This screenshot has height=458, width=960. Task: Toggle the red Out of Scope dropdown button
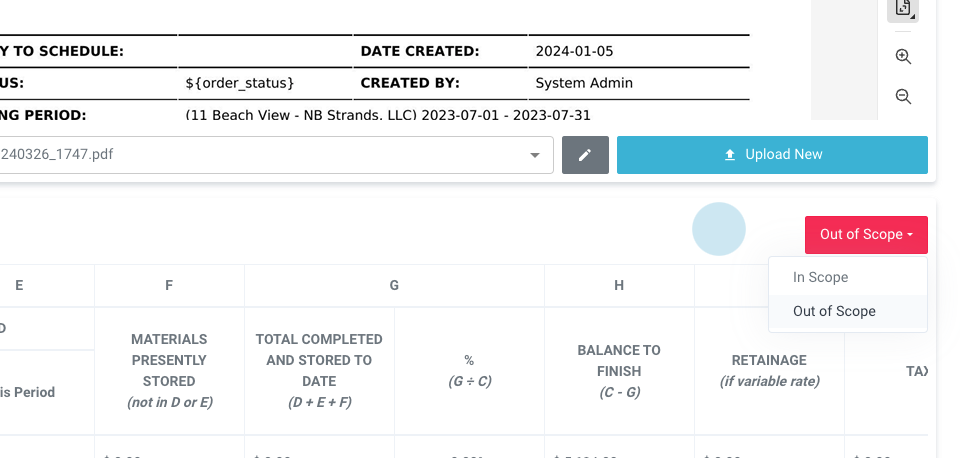(x=866, y=235)
